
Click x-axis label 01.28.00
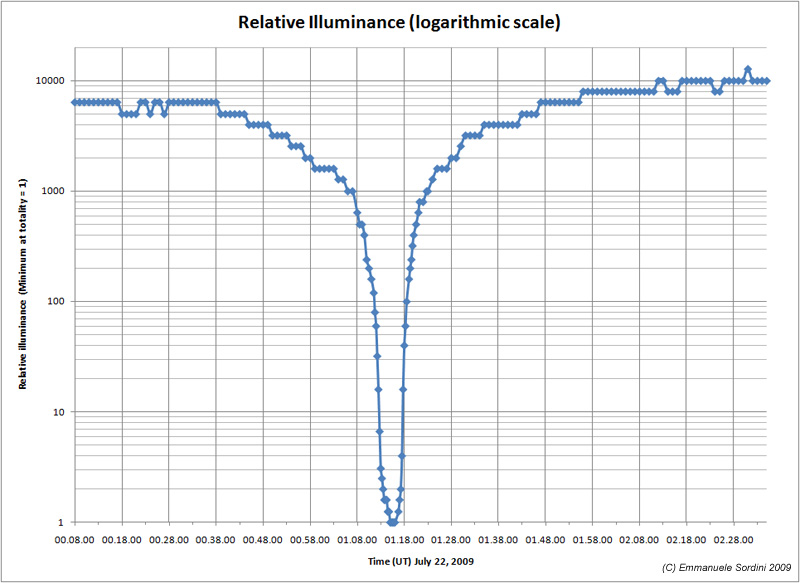[x=451, y=540]
